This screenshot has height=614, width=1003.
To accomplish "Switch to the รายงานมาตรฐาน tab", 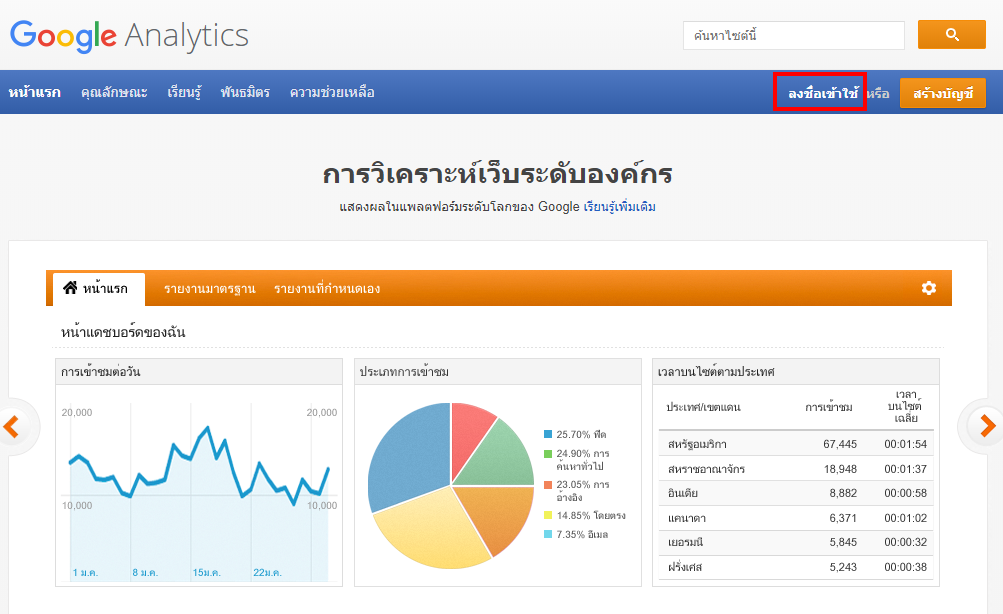I will (209, 289).
